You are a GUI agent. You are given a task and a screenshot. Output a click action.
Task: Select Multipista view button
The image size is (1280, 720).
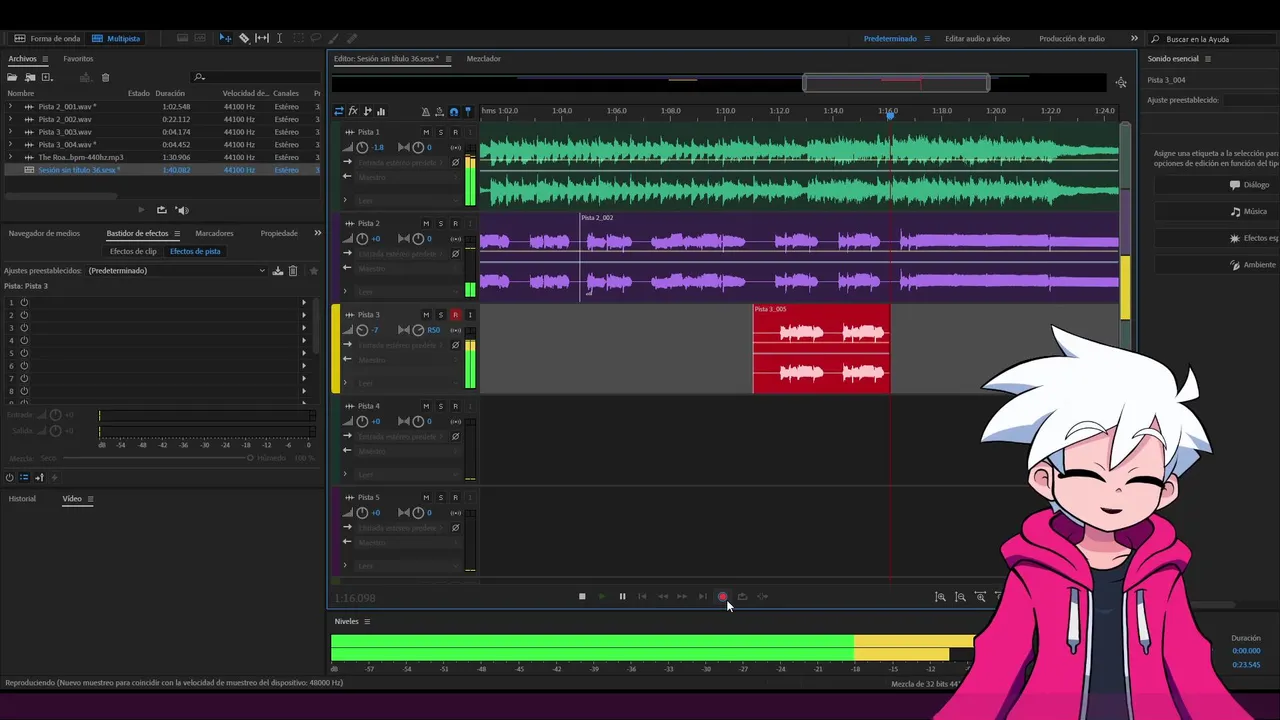click(x=116, y=38)
